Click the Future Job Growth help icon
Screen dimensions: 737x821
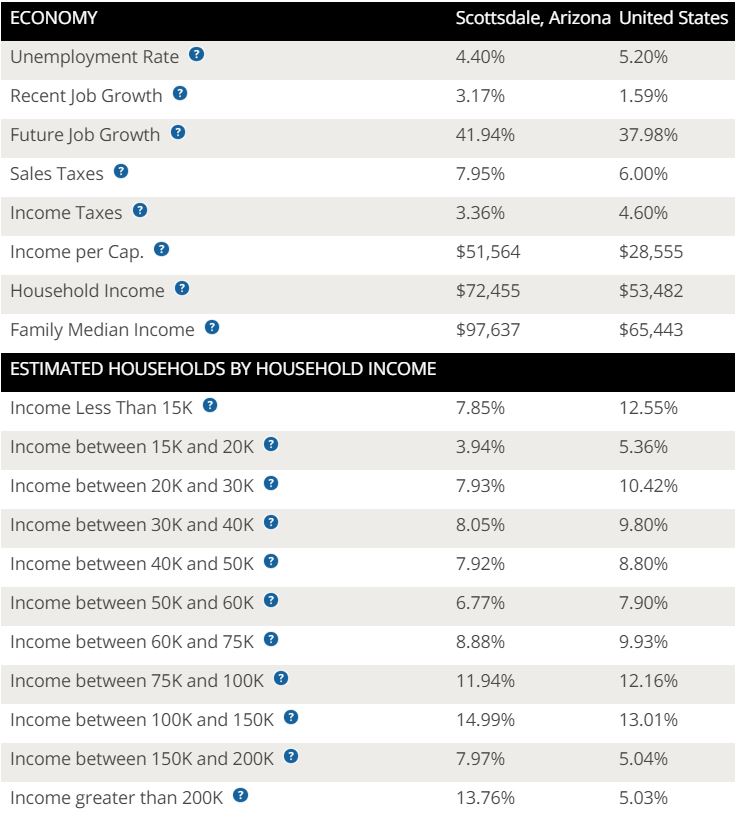pos(178,132)
